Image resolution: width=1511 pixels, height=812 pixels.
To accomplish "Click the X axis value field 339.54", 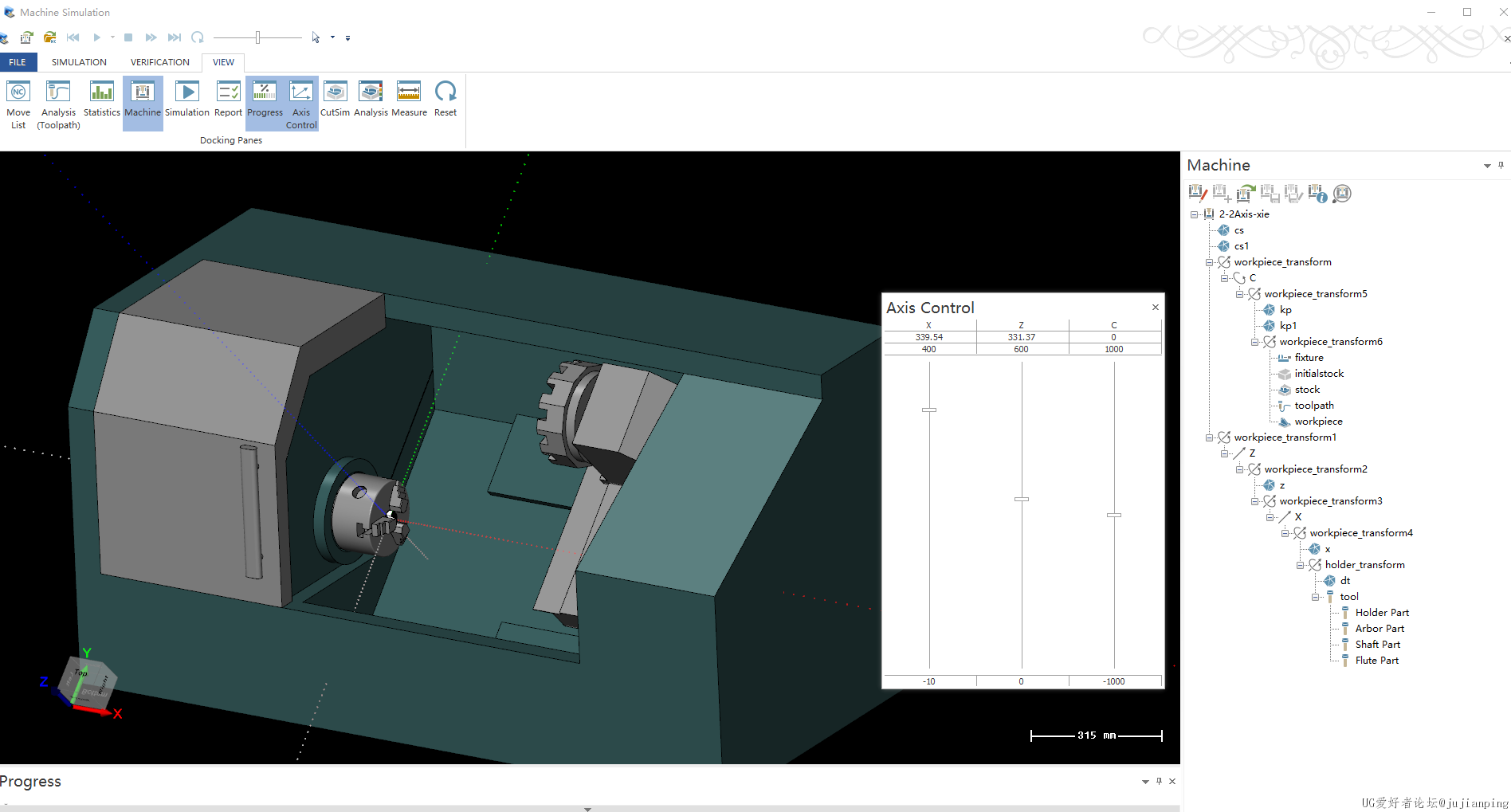I will coord(929,337).
